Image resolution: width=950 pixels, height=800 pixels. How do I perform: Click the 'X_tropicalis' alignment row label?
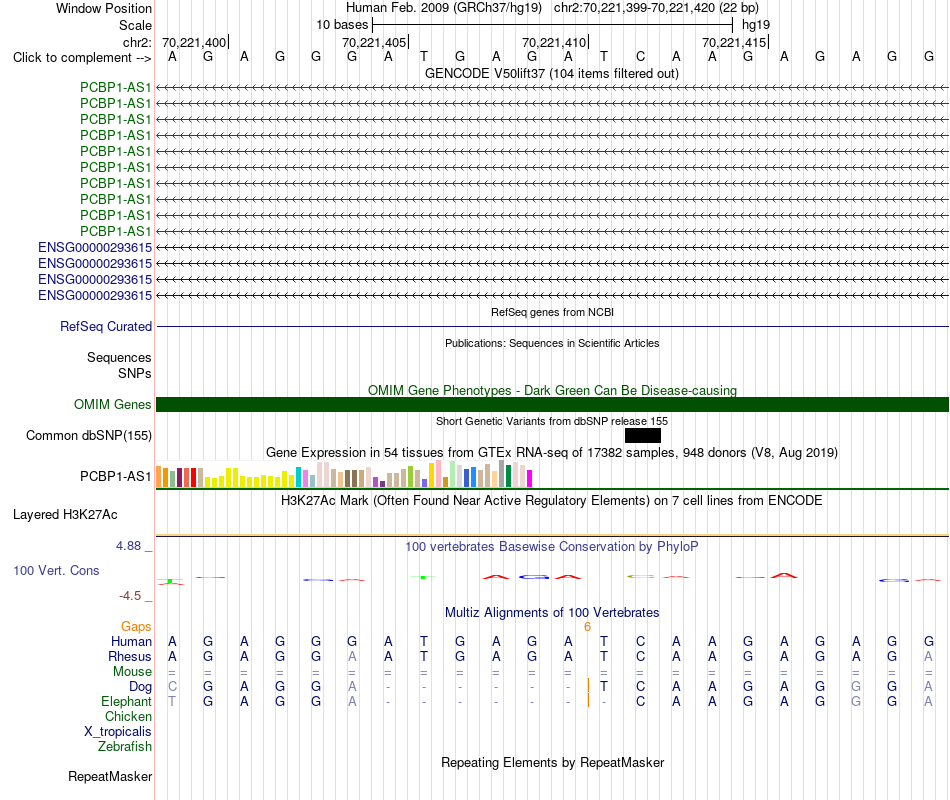tap(118, 732)
